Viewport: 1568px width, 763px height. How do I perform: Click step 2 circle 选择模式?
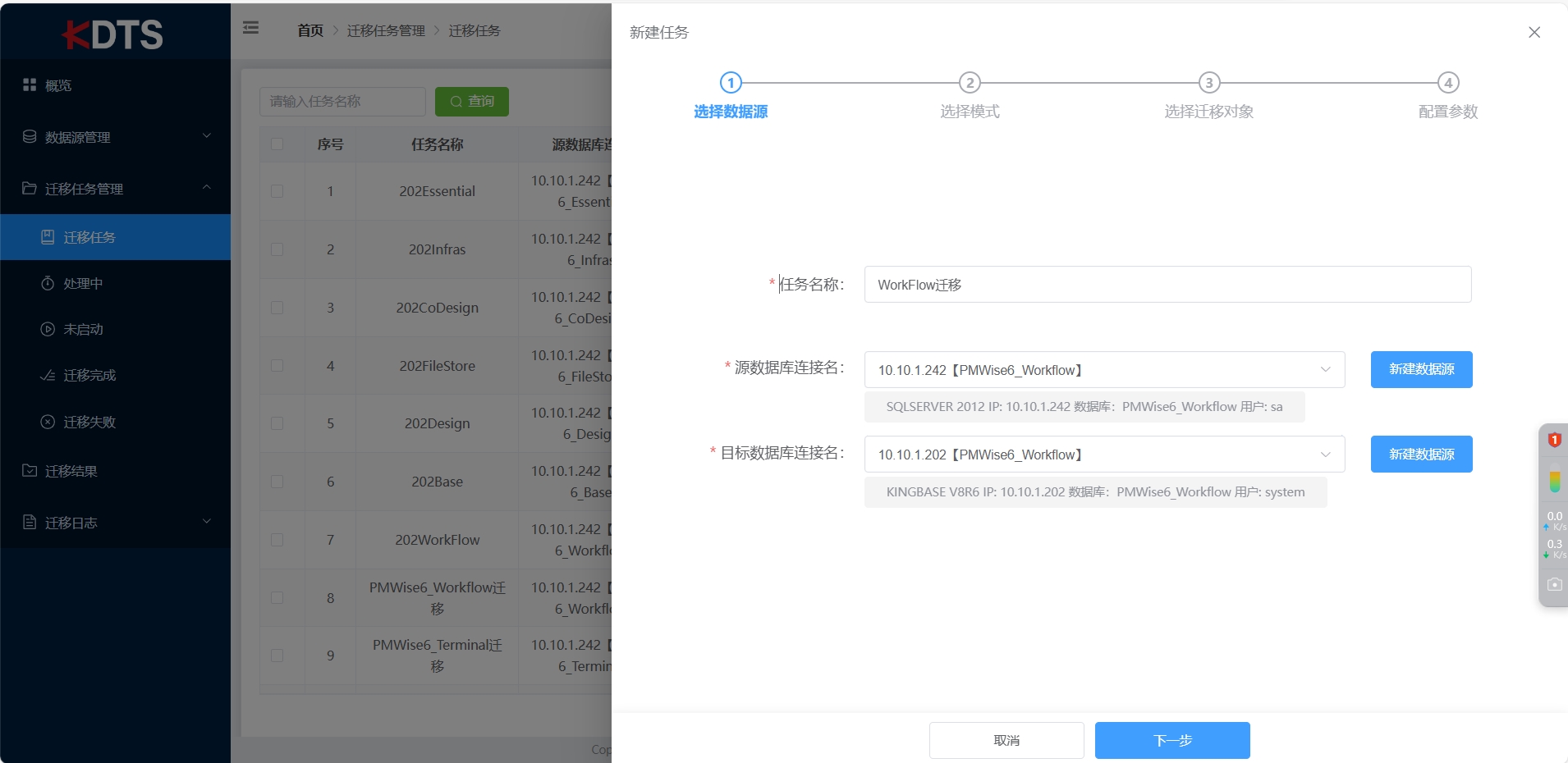(x=970, y=83)
